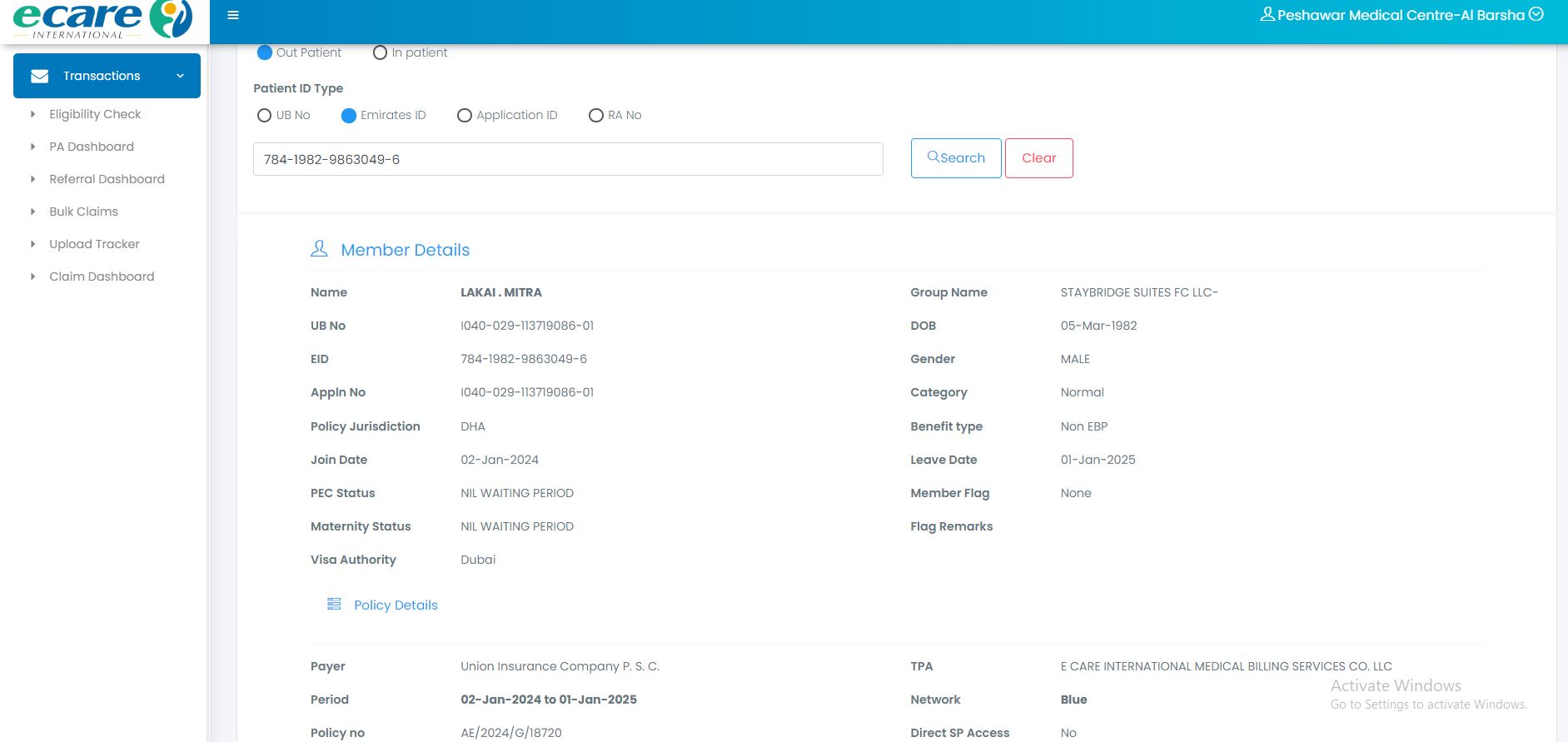Choose UB No as patient ID type
1568x742 pixels.
(x=264, y=116)
